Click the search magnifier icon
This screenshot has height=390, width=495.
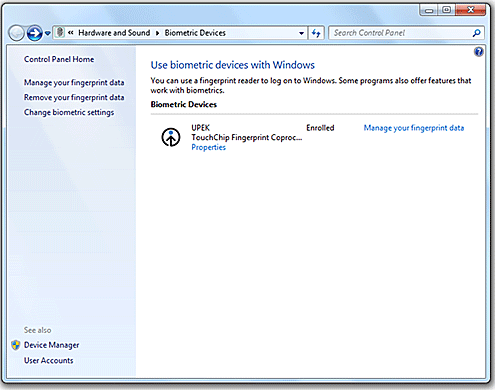pyautogui.click(x=477, y=33)
